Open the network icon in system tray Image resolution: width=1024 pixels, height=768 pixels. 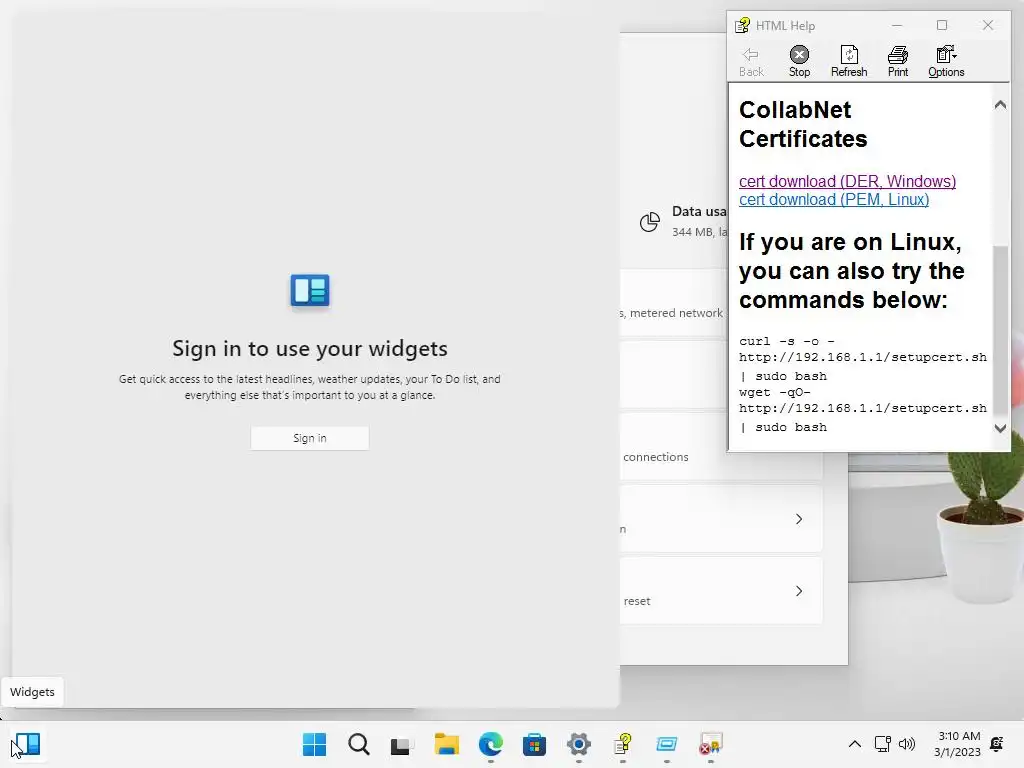point(883,744)
